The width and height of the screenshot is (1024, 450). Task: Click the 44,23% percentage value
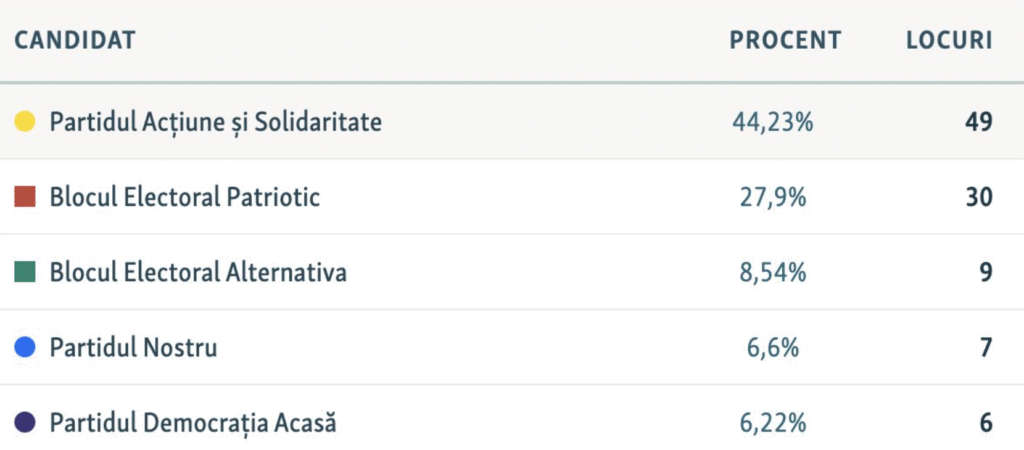pyautogui.click(x=772, y=122)
